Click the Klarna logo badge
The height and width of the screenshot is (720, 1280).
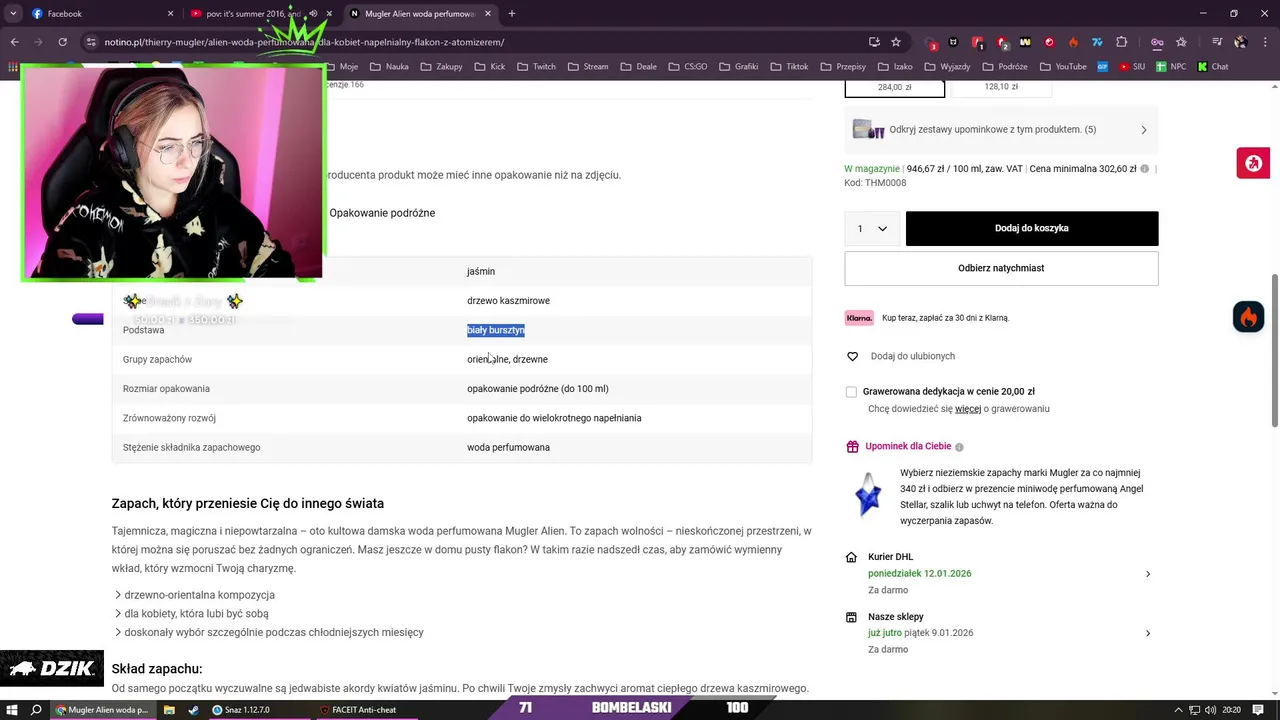click(x=859, y=318)
